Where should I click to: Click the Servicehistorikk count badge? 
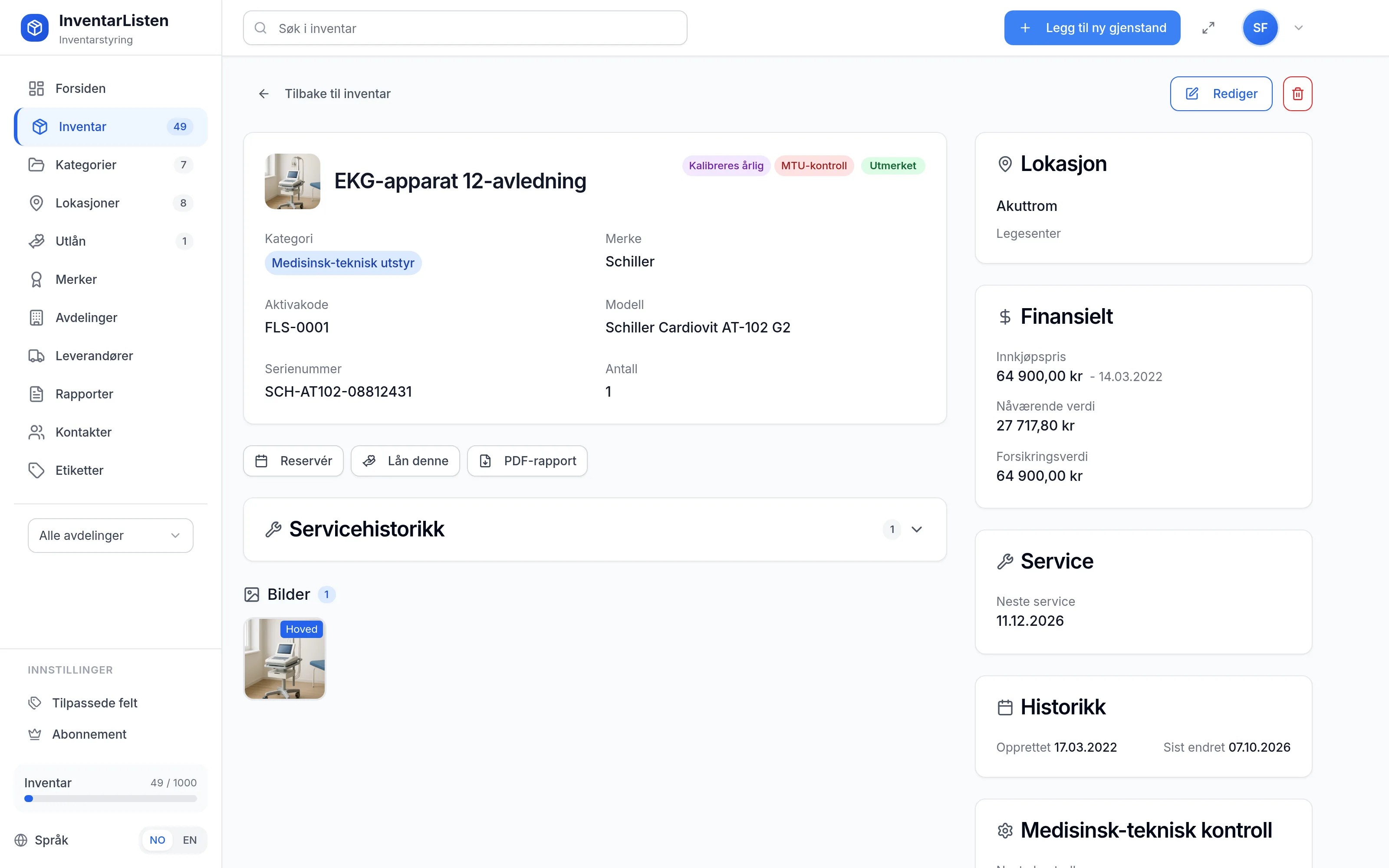(892, 529)
